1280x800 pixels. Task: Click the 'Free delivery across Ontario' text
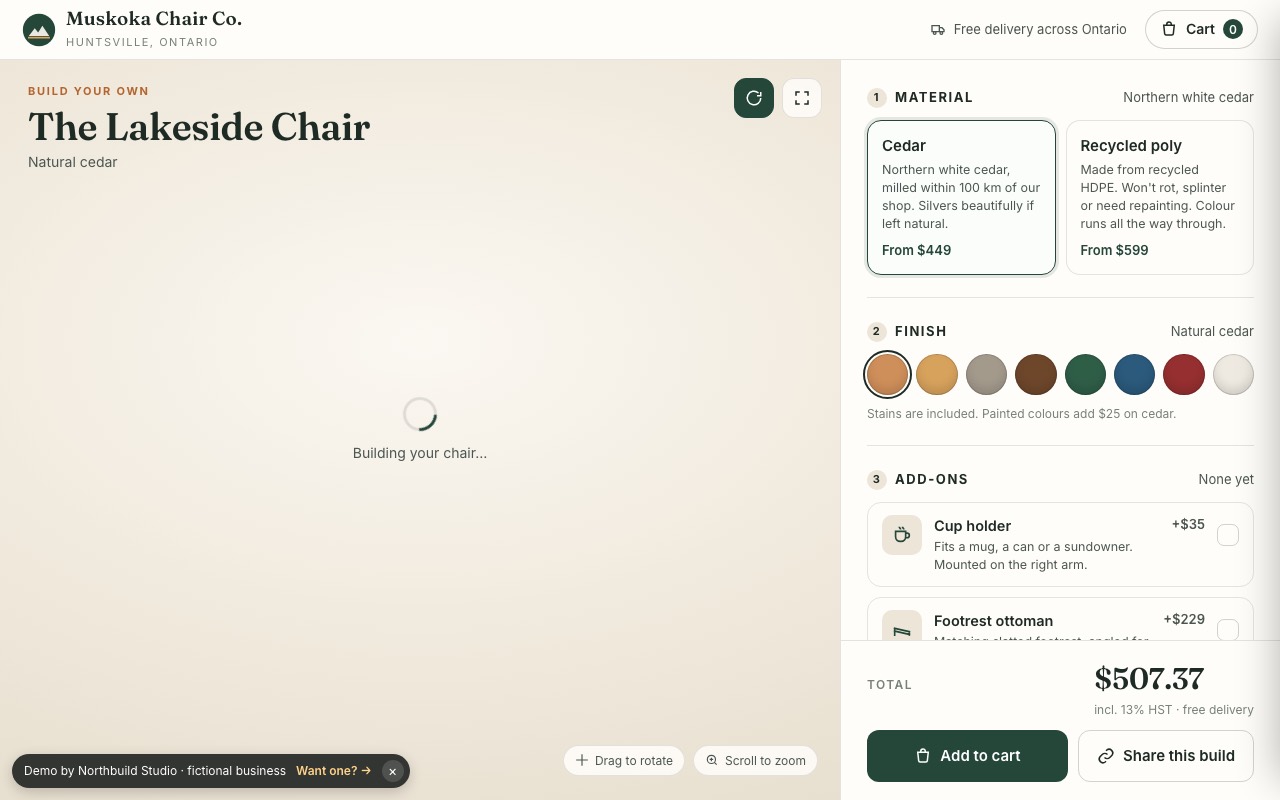[1040, 29]
